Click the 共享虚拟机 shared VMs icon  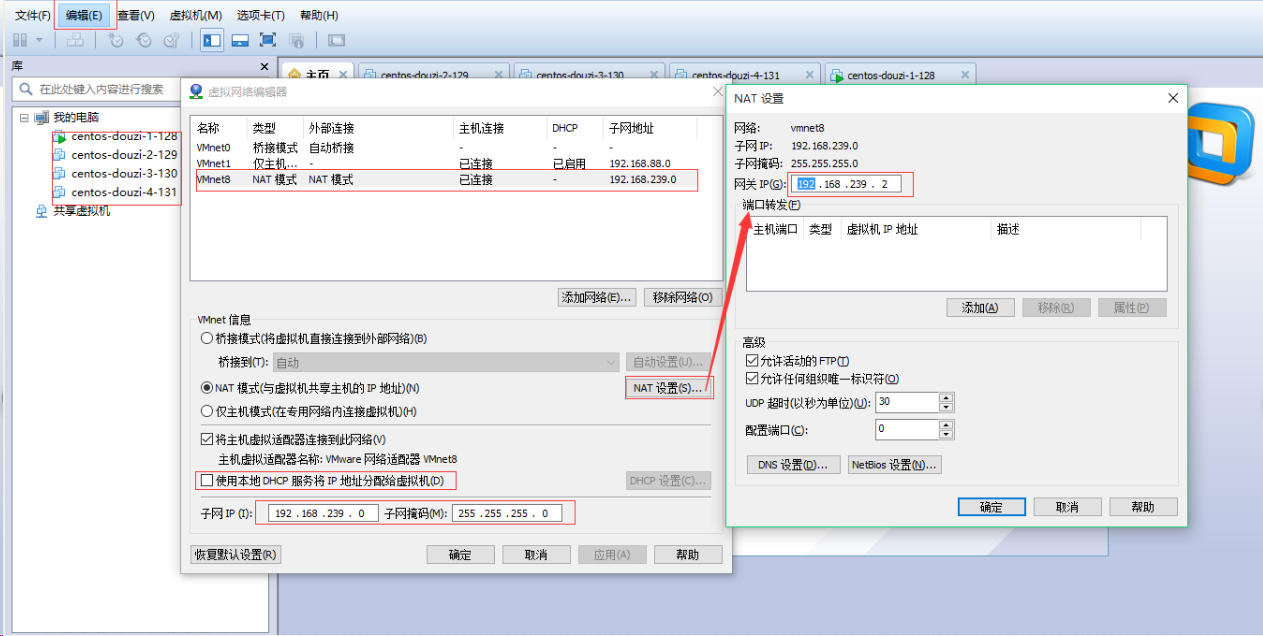pos(41,211)
